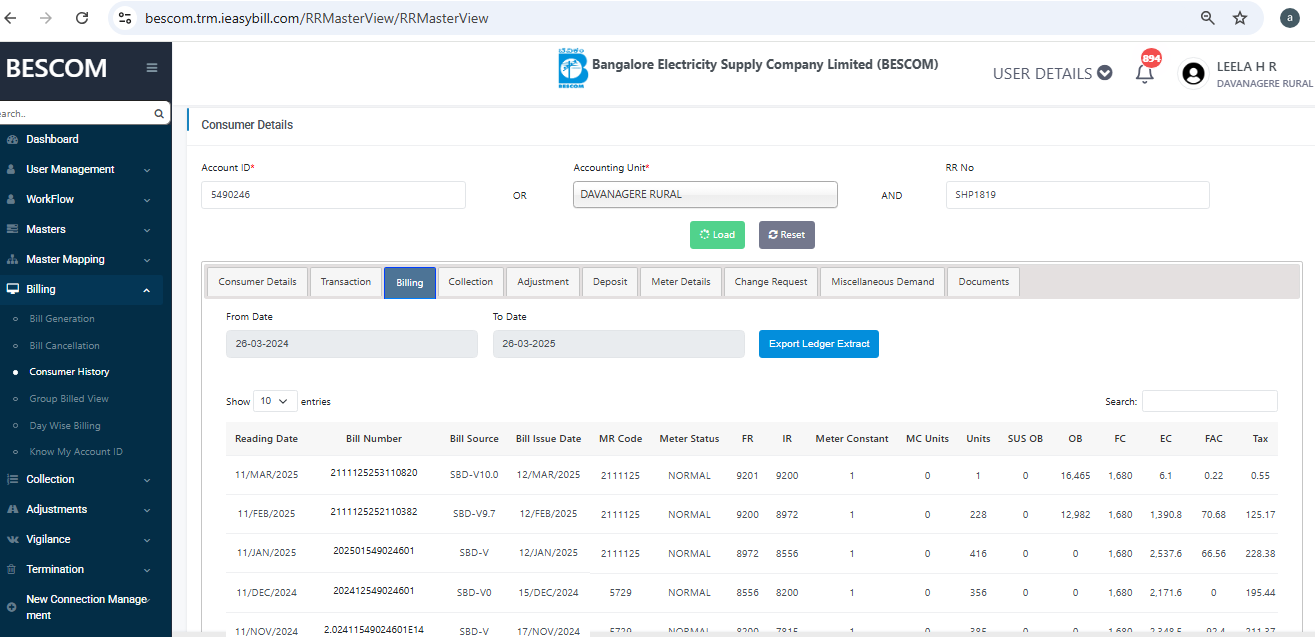Viewport: 1315px width, 637px height.
Task: Click the Dashboard gauge icon
Action: (x=12, y=139)
